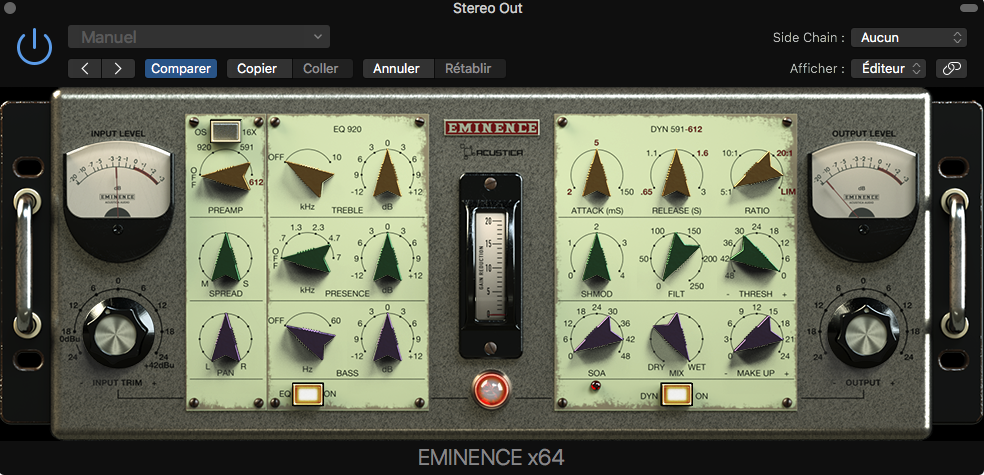Click the TREBLE dB gain knob
Viewport: 984px width, 475px height.
[x=387, y=174]
